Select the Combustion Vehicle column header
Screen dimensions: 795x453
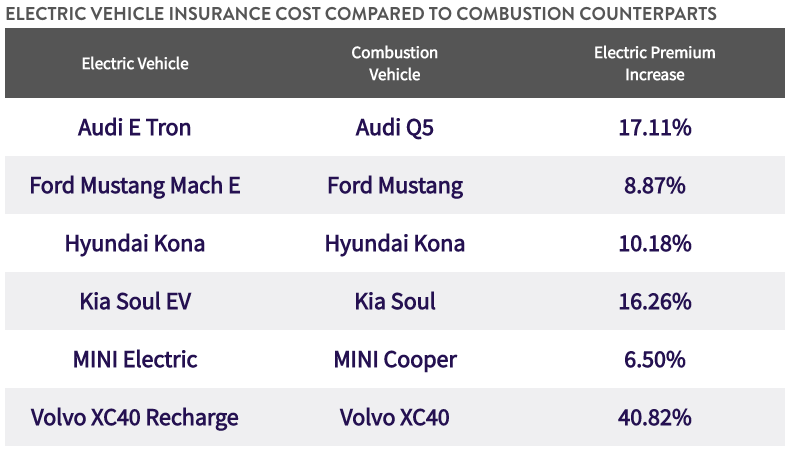pyautogui.click(x=395, y=64)
